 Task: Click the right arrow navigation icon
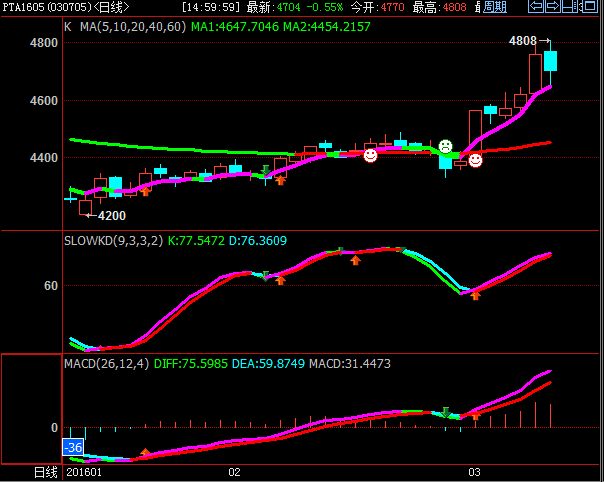tap(552, 6)
